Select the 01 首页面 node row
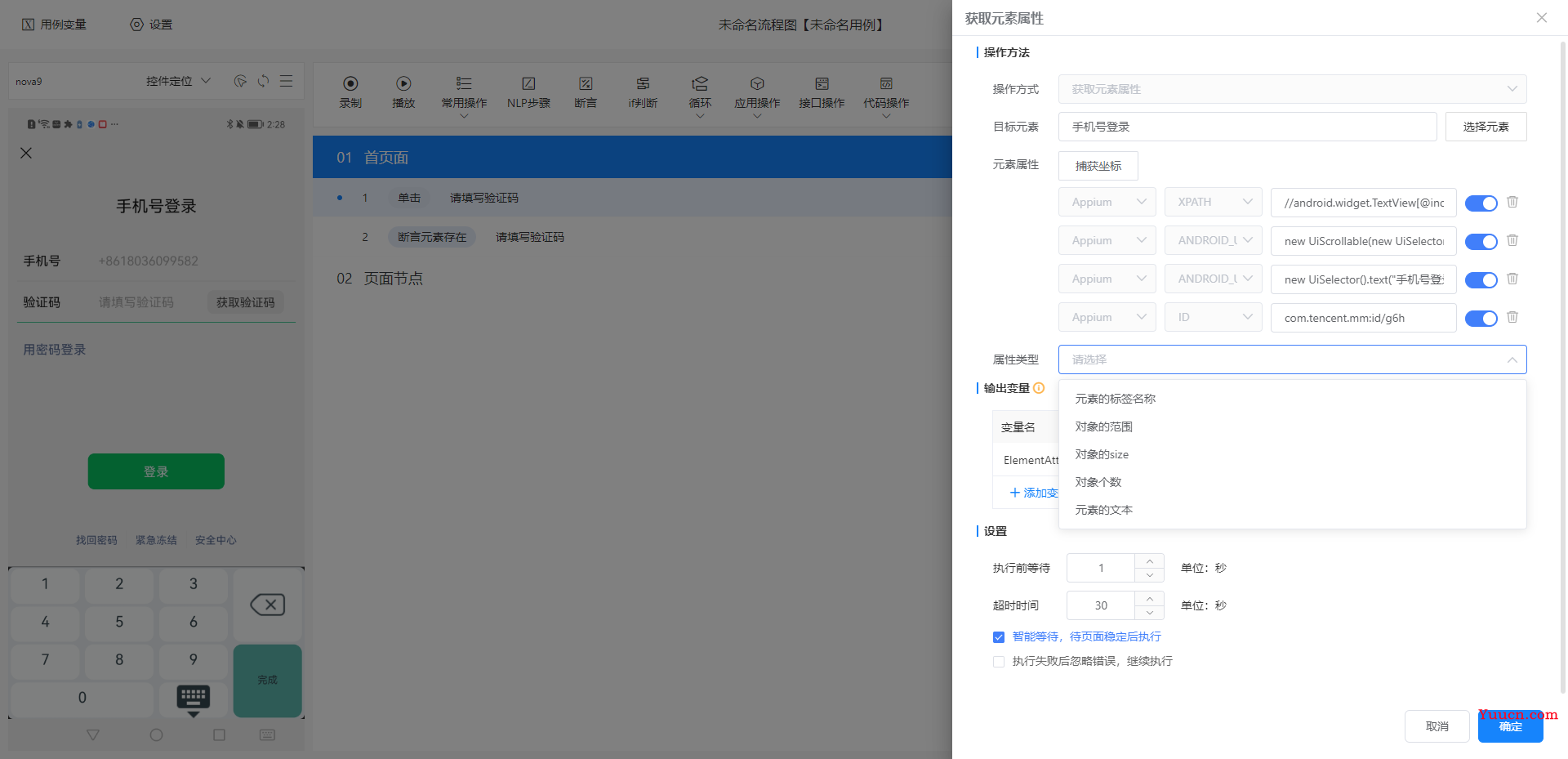Viewport: 1568px width, 759px height. (x=632, y=157)
